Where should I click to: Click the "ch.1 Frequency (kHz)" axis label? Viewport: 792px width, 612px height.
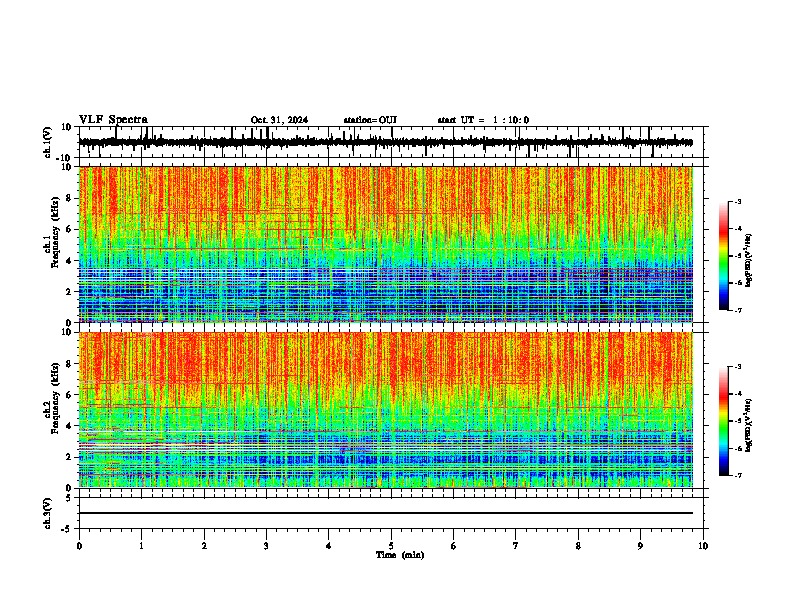pos(52,233)
